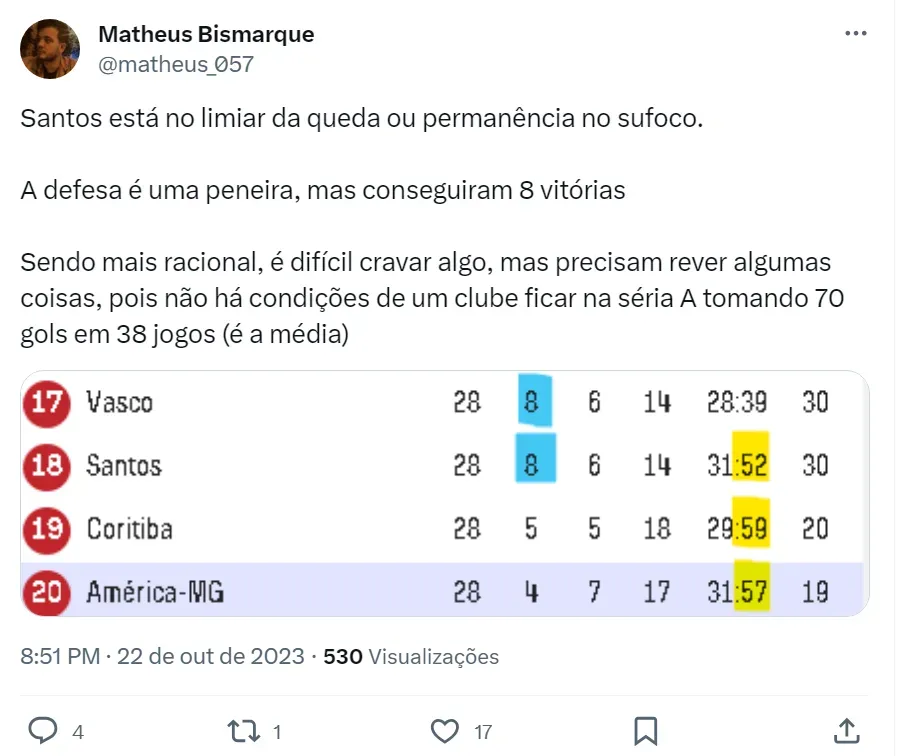Click the retweet arrows icon
913x756 pixels.
244,731
